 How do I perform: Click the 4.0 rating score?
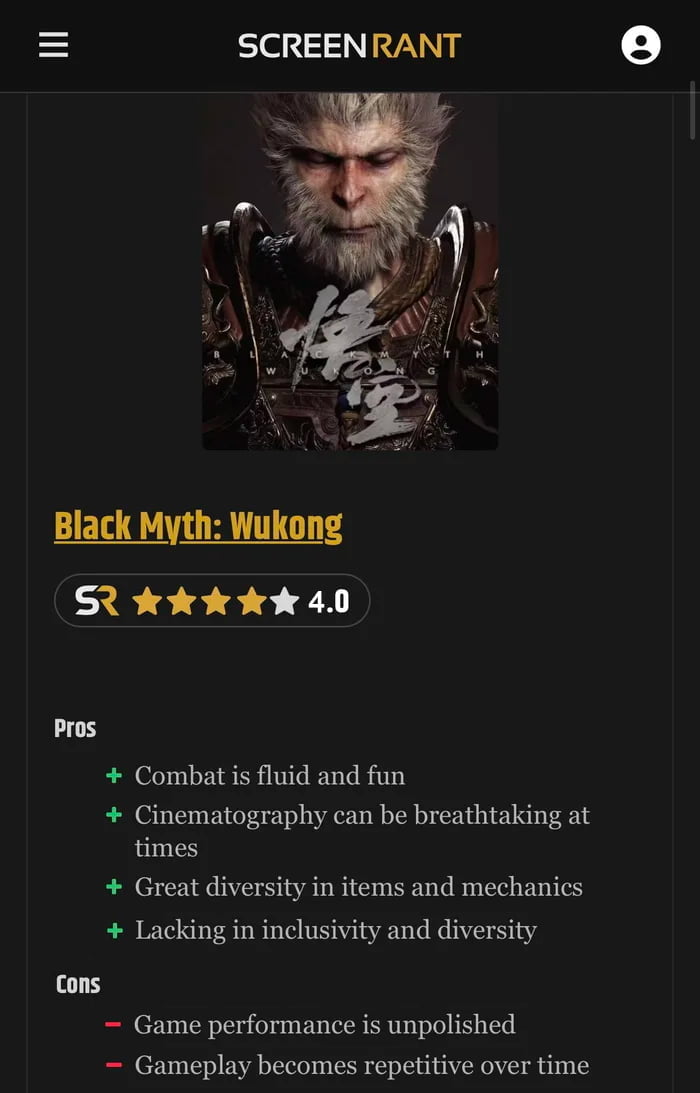[328, 602]
